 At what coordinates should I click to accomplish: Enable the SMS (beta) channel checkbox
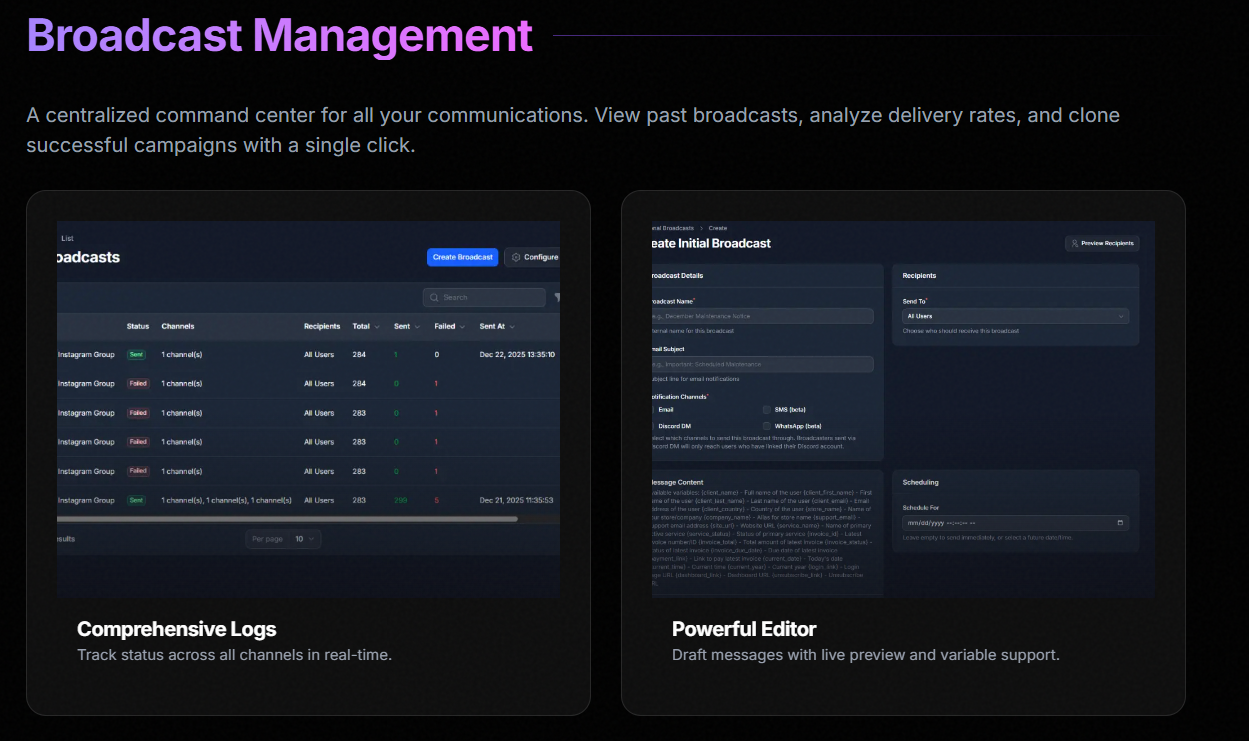click(x=767, y=410)
